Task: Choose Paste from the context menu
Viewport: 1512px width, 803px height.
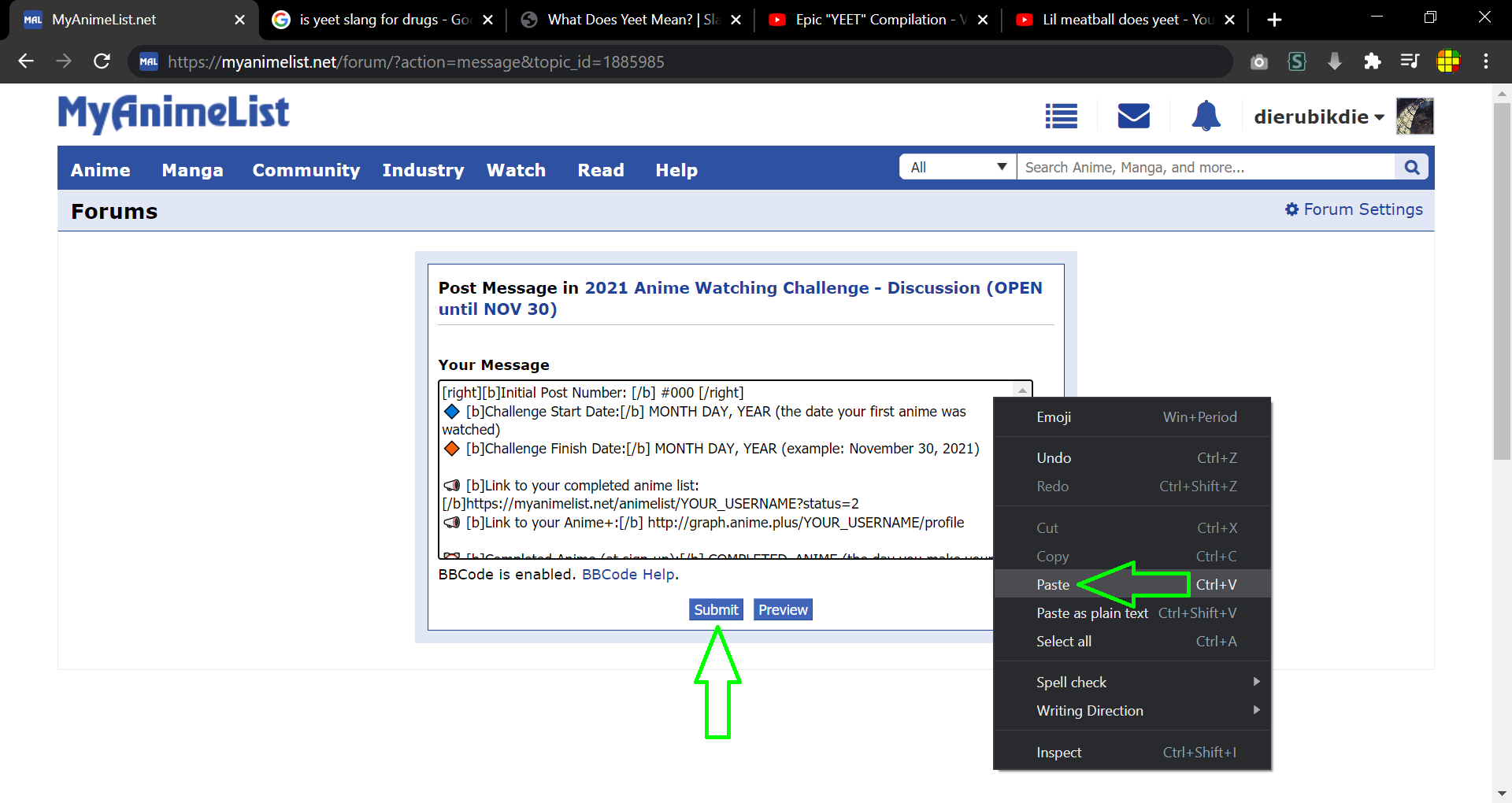Action: tap(1053, 584)
